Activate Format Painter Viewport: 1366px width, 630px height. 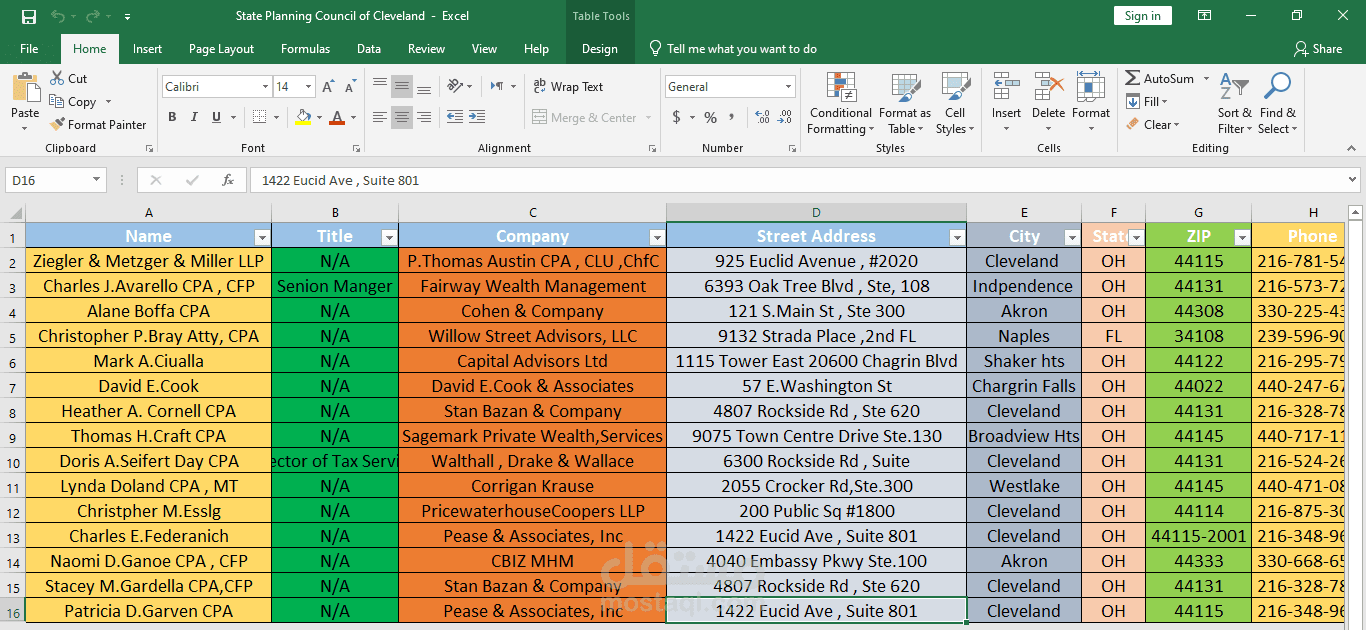click(x=98, y=125)
